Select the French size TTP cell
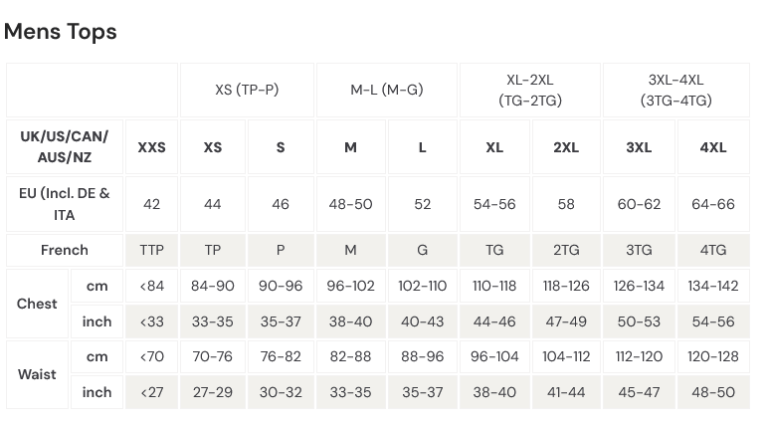Image resolution: width=768 pixels, height=426 pixels. click(x=152, y=250)
